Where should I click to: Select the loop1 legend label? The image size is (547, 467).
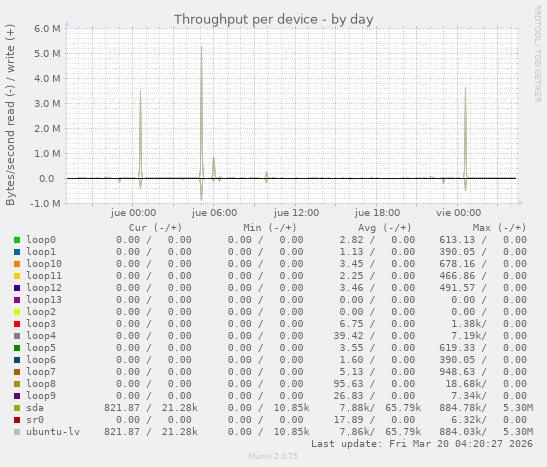[x=41, y=252]
